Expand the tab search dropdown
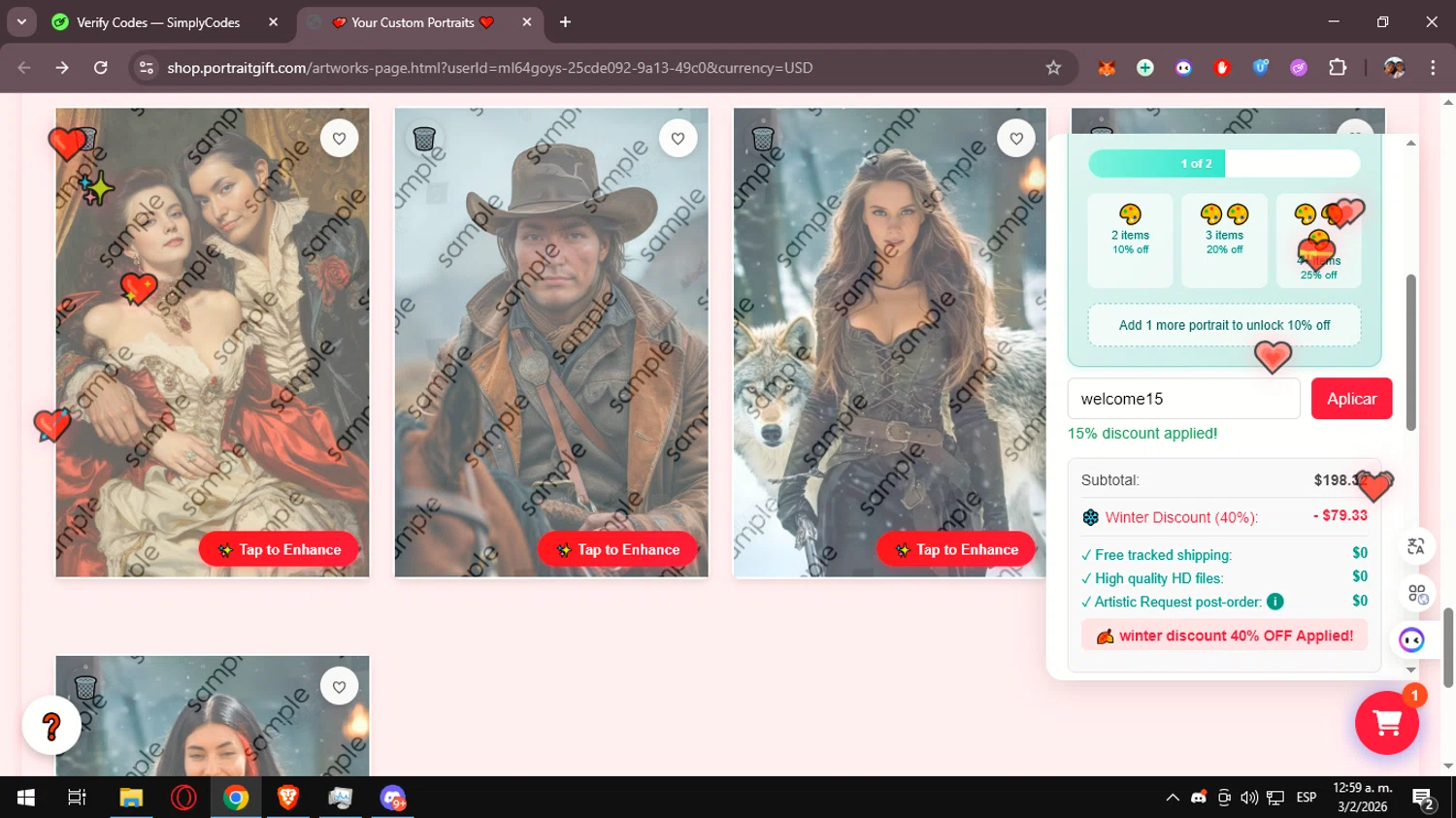Viewport: 1456px width, 818px height. coord(21,22)
